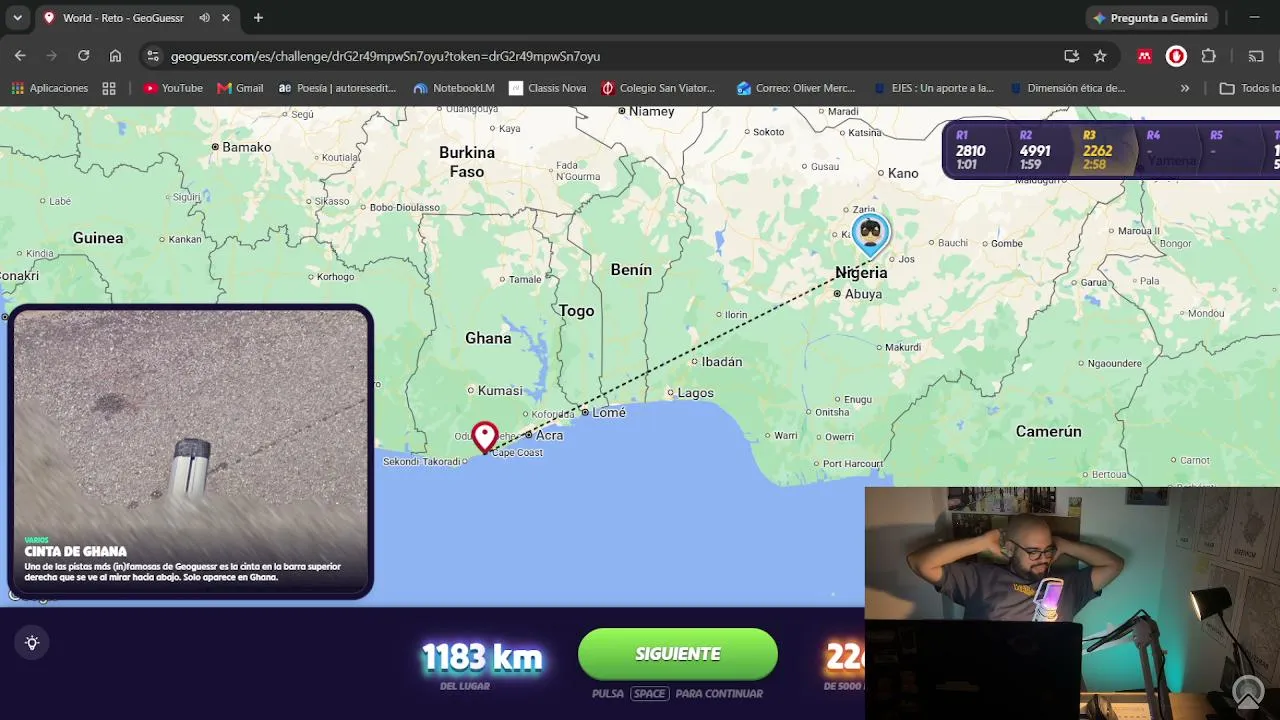View site information for geoguessr.com
Screen dimensions: 1280x720
pos(152,56)
